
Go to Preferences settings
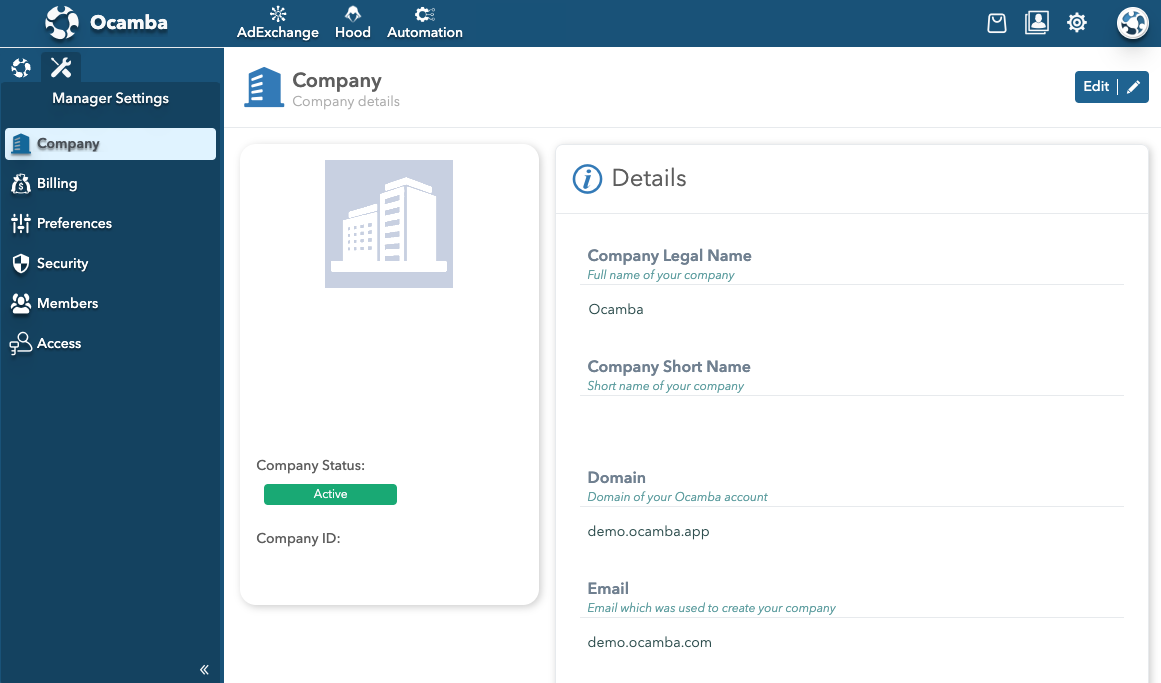click(110, 224)
